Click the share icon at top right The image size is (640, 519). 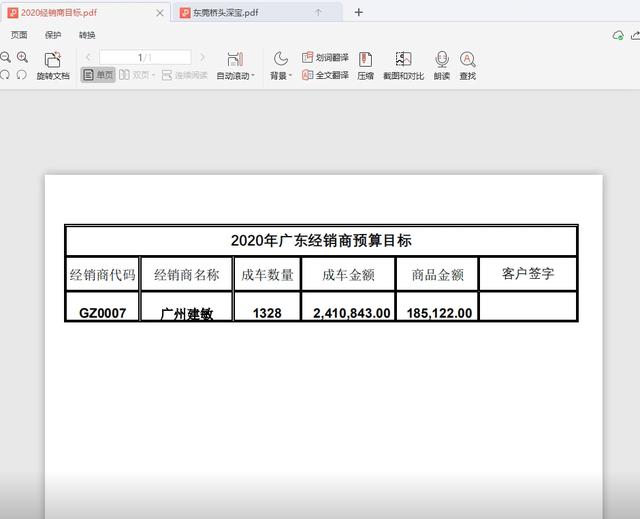(635, 35)
